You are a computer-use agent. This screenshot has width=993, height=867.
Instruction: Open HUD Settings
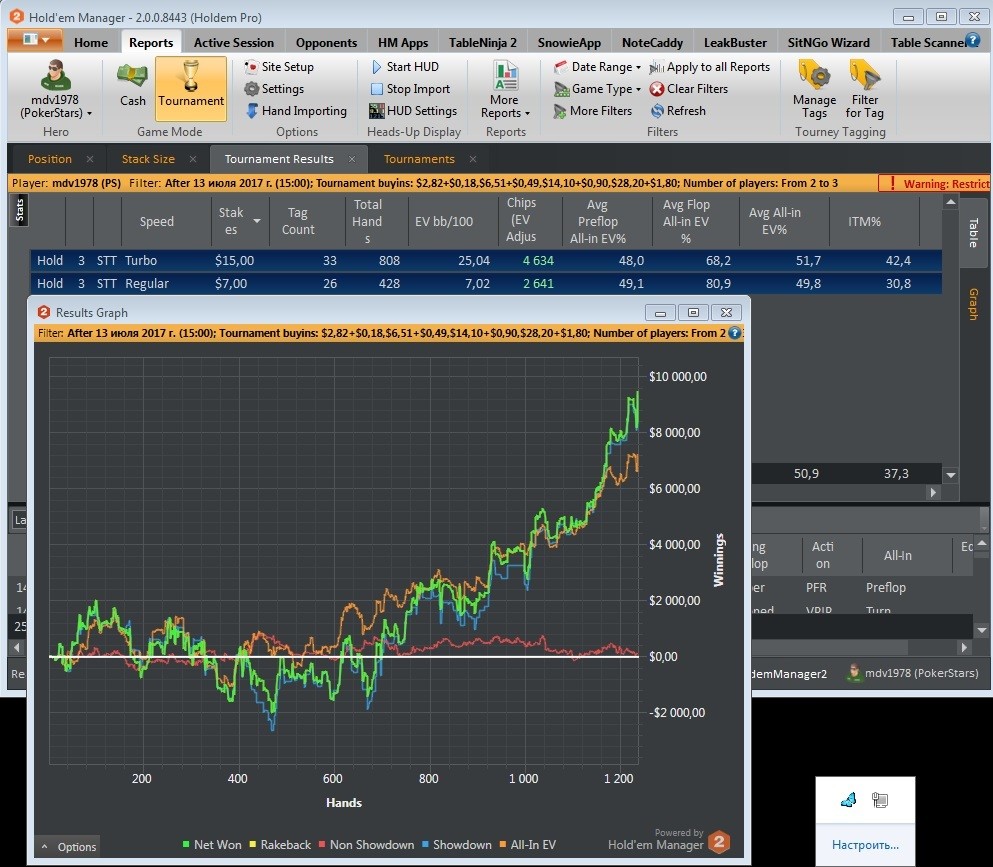pyautogui.click(x=413, y=111)
